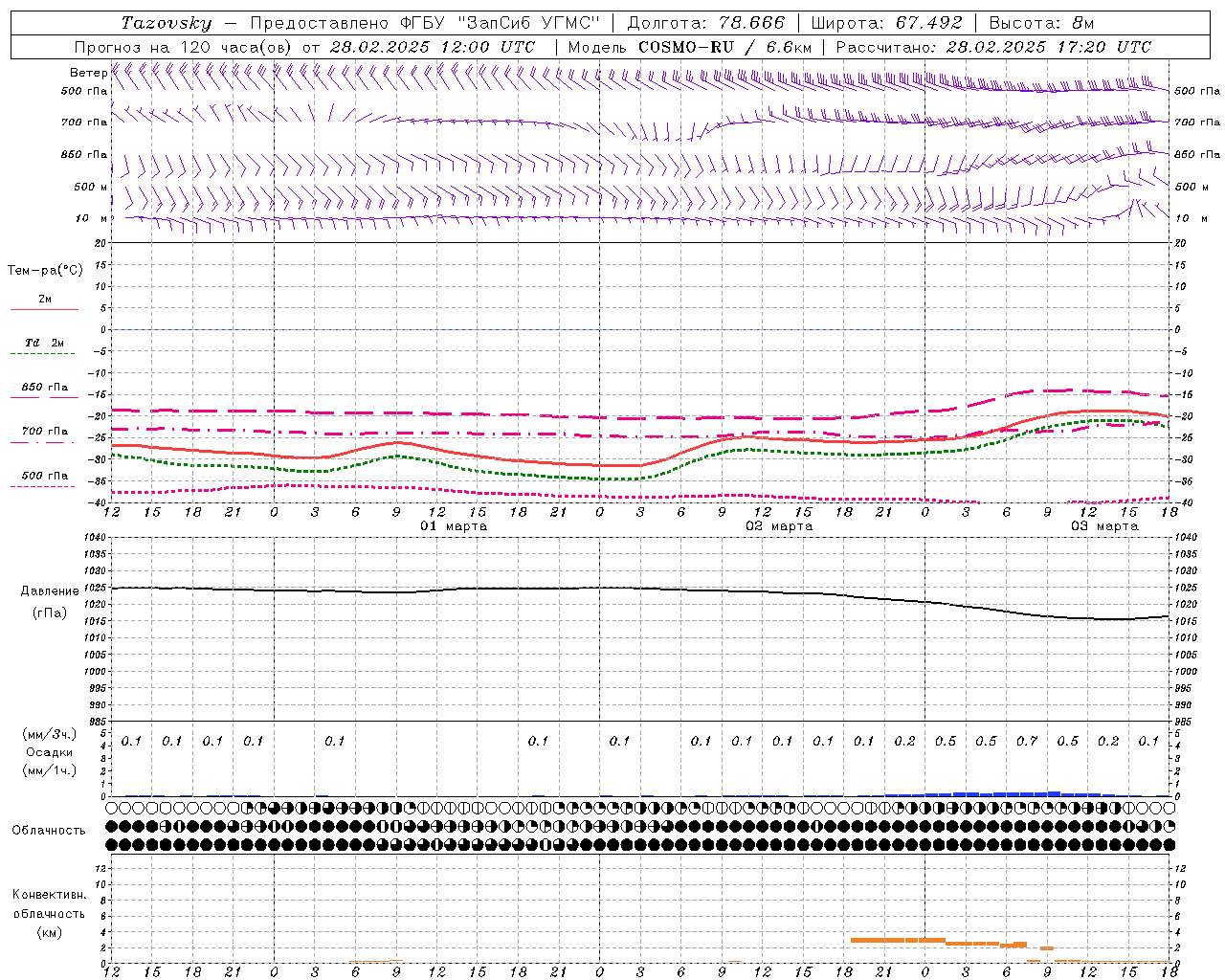Click the 'Облачность' cloudiness label
Image resolution: width=1225 pixels, height=980 pixels.
49,831
